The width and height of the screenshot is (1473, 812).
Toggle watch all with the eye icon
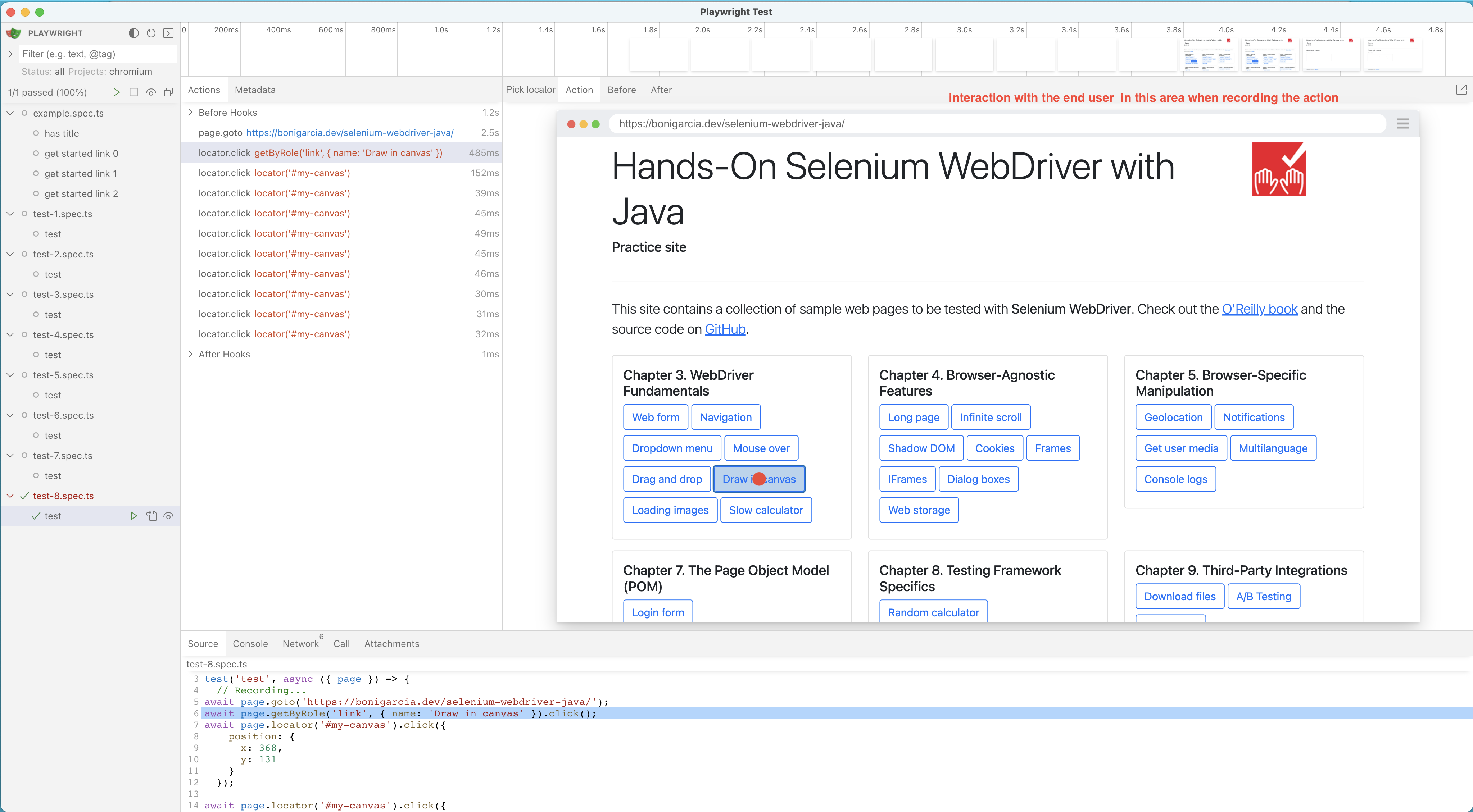click(x=151, y=92)
